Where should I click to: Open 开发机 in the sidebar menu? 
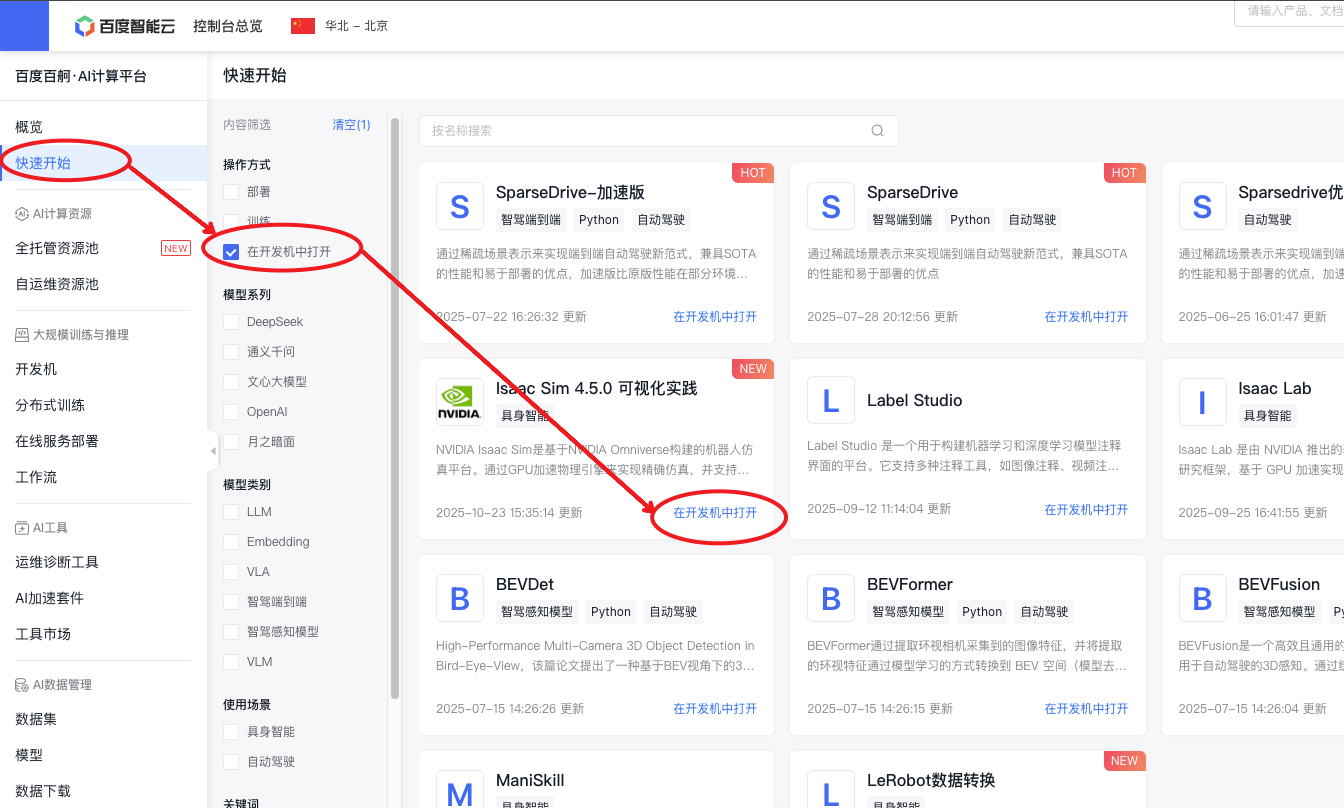point(36,369)
